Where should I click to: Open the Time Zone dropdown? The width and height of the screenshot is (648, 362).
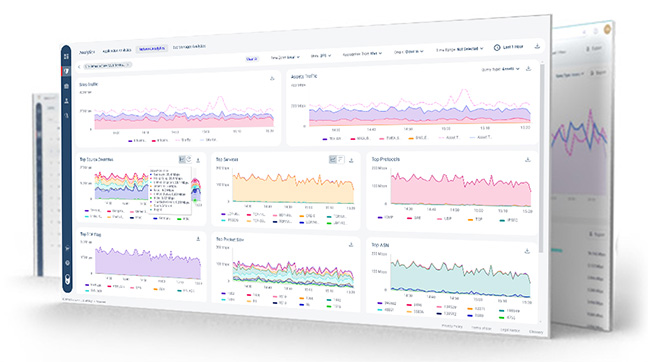[x=285, y=57]
